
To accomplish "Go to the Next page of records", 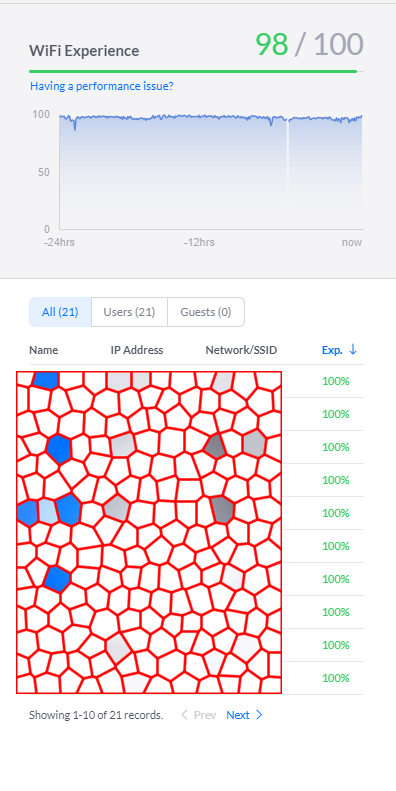I will coord(238,715).
